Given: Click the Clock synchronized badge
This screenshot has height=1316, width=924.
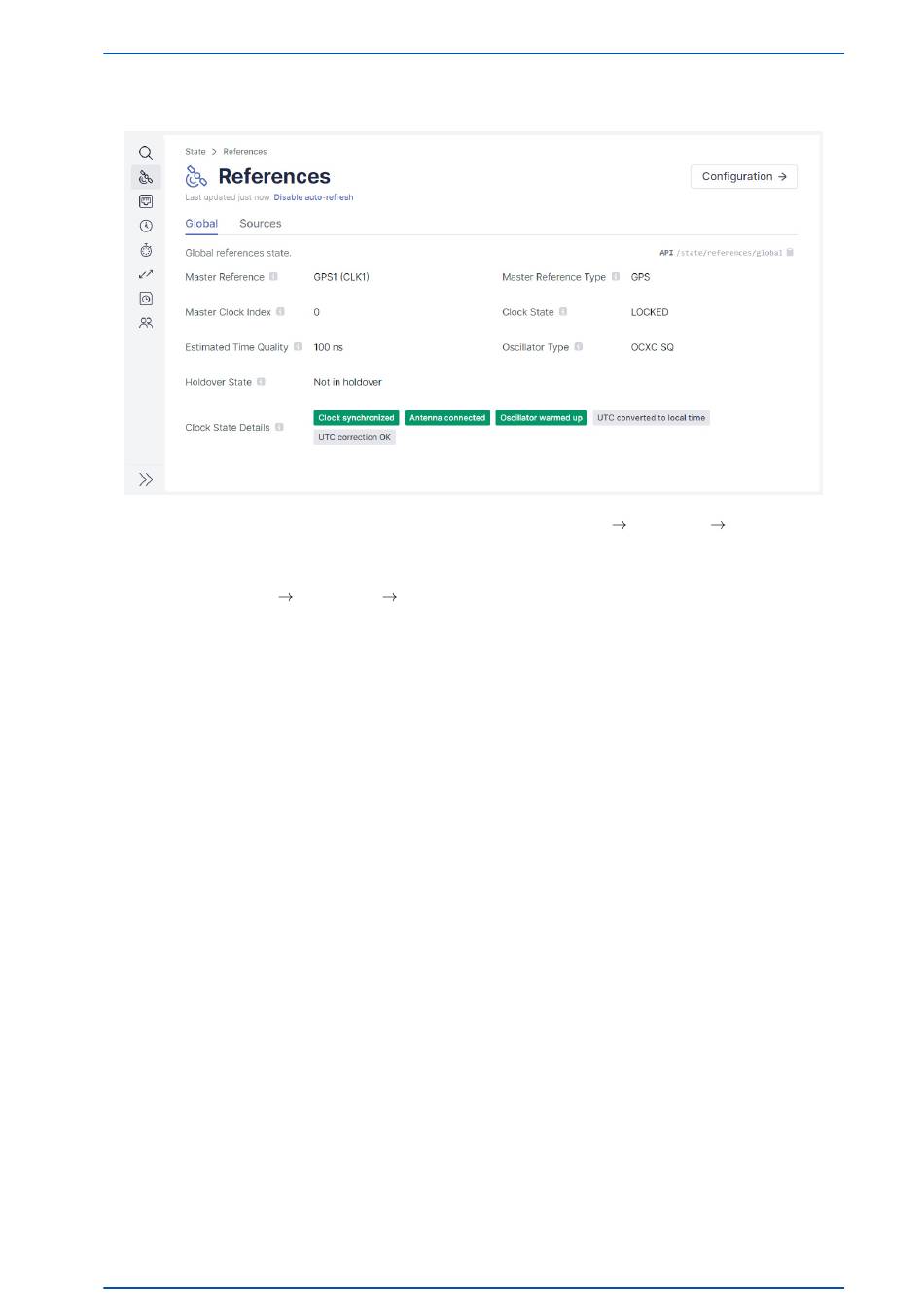Looking at the screenshot, I should coord(356,418).
